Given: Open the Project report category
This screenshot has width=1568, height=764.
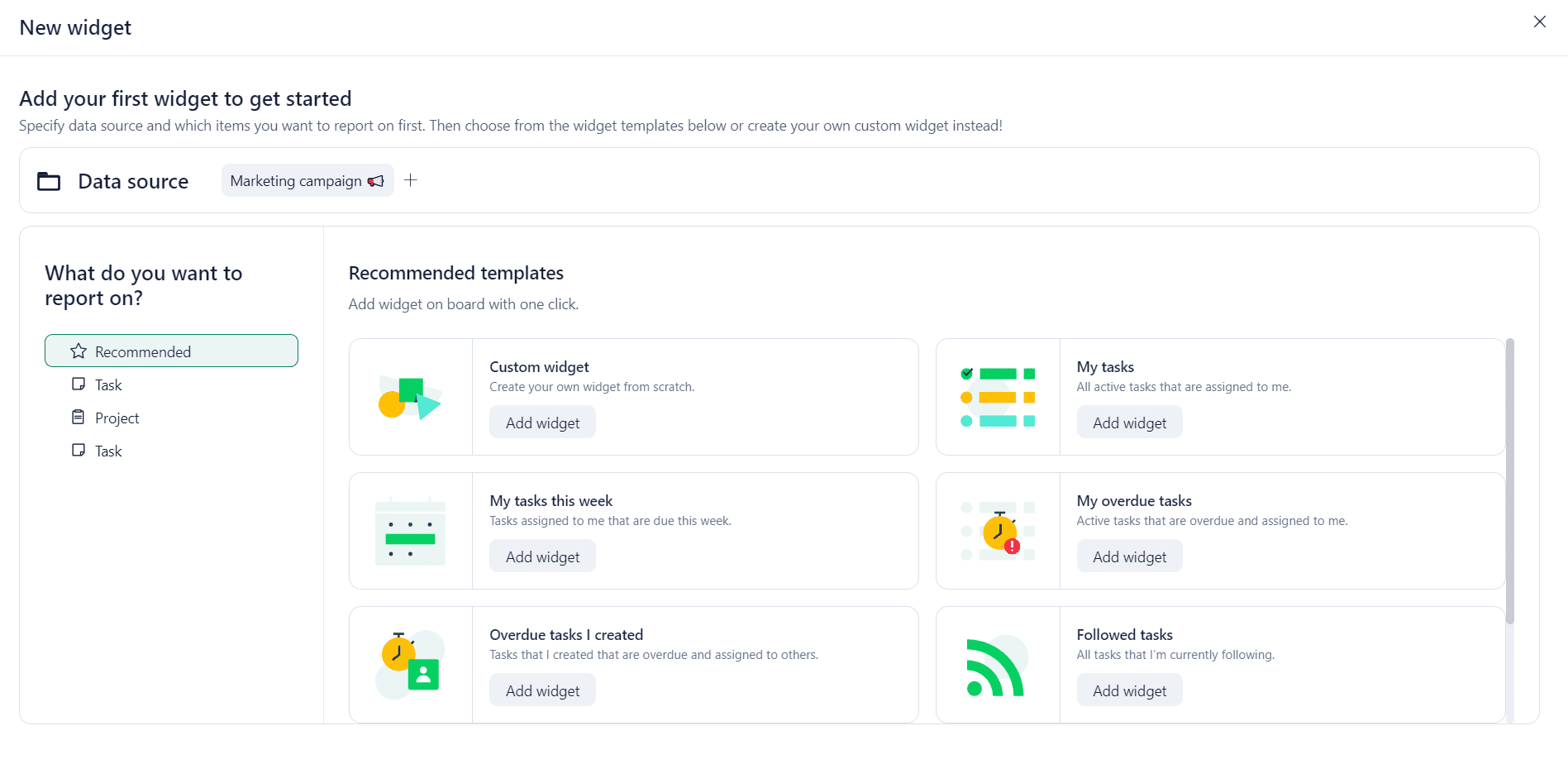Looking at the screenshot, I should click(x=117, y=418).
